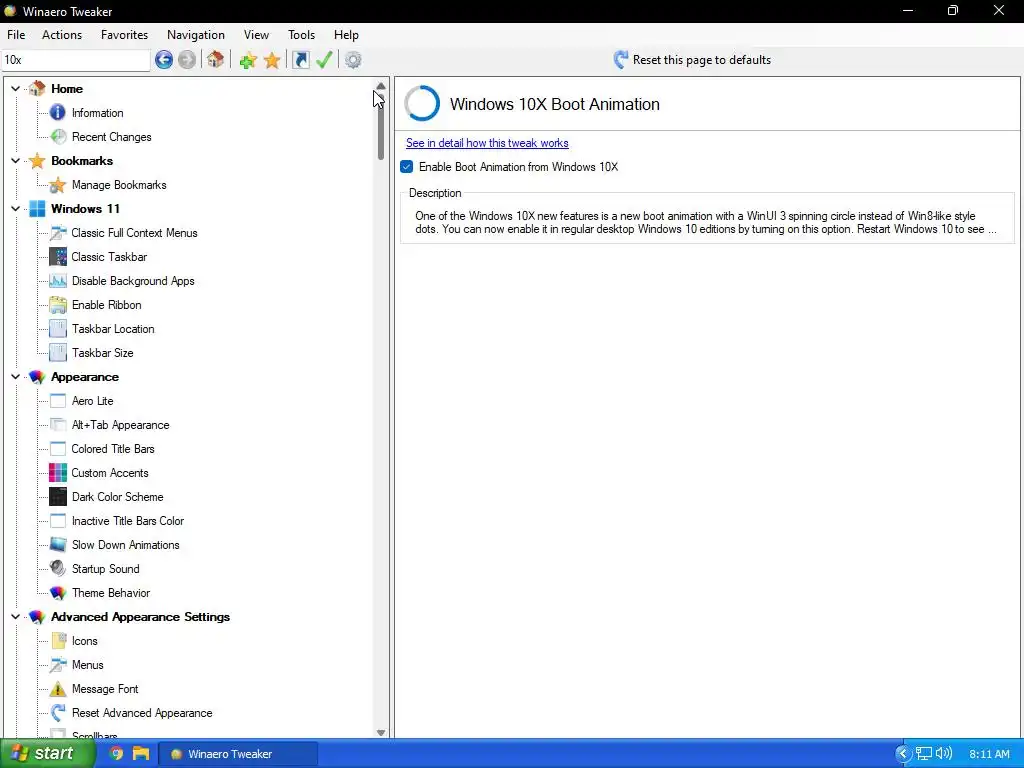Expand hidden tray icons arrow
Image resolution: width=1024 pixels, height=768 pixels.
pos(903,754)
